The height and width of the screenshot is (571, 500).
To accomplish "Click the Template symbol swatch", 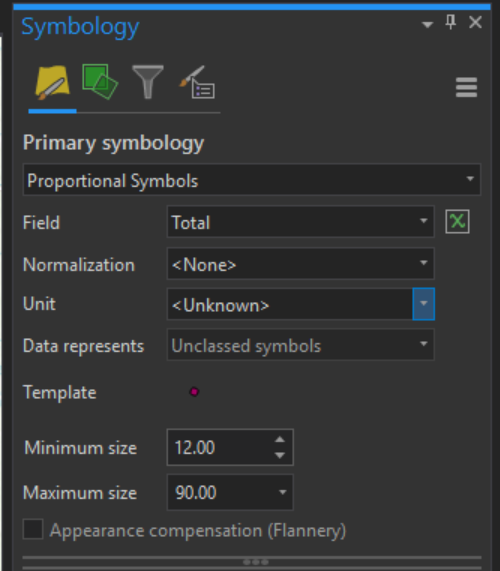I will click(x=194, y=392).
